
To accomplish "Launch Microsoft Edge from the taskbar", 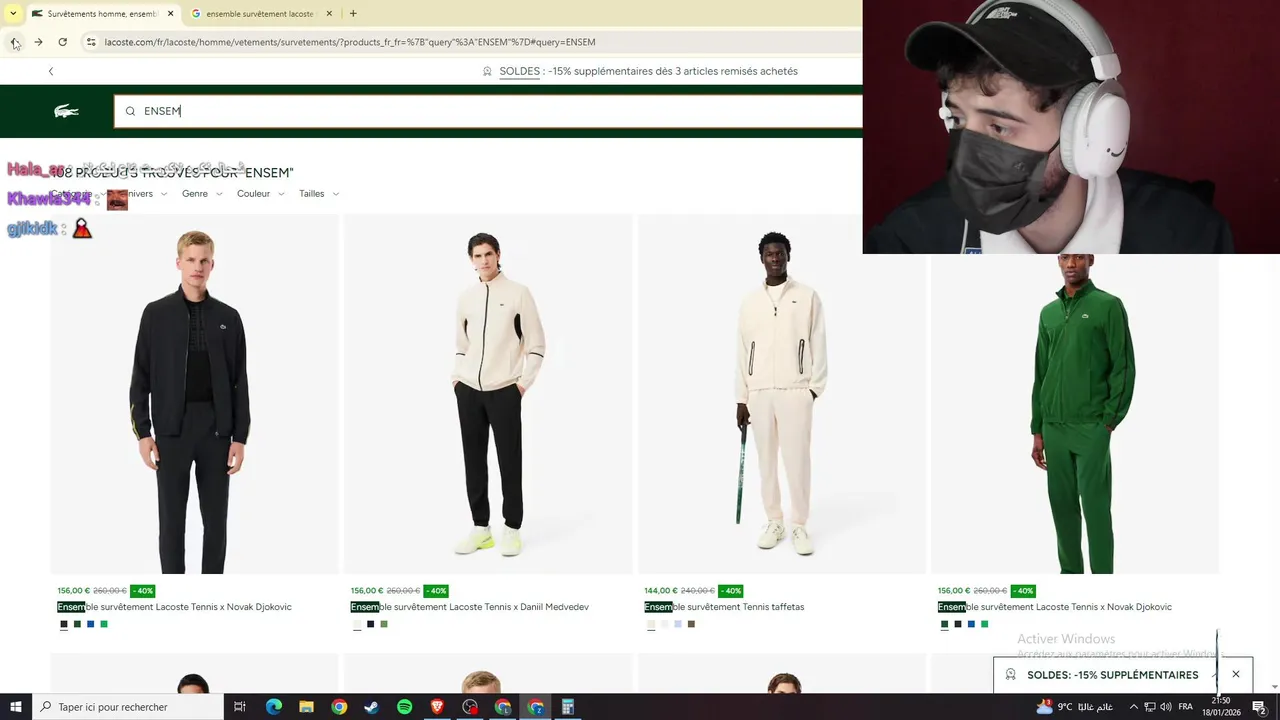I will tap(274, 707).
